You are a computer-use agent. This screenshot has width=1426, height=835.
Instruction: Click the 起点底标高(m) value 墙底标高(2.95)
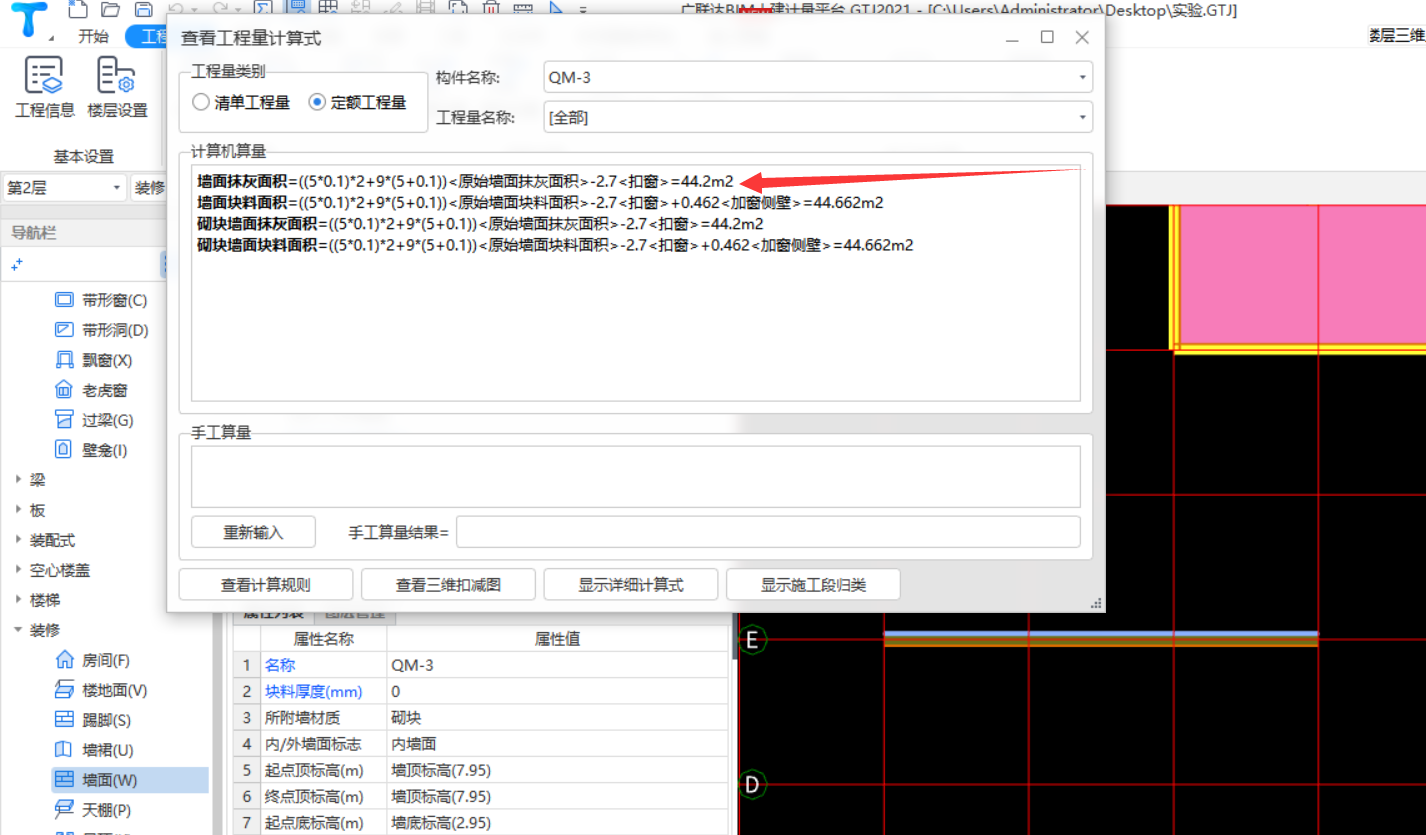pos(557,822)
